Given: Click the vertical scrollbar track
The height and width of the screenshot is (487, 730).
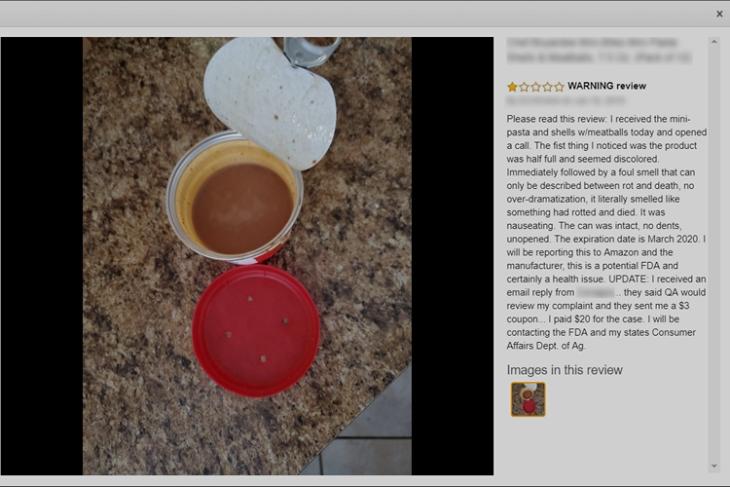Looking at the screenshot, I should pyautogui.click(x=714, y=254).
